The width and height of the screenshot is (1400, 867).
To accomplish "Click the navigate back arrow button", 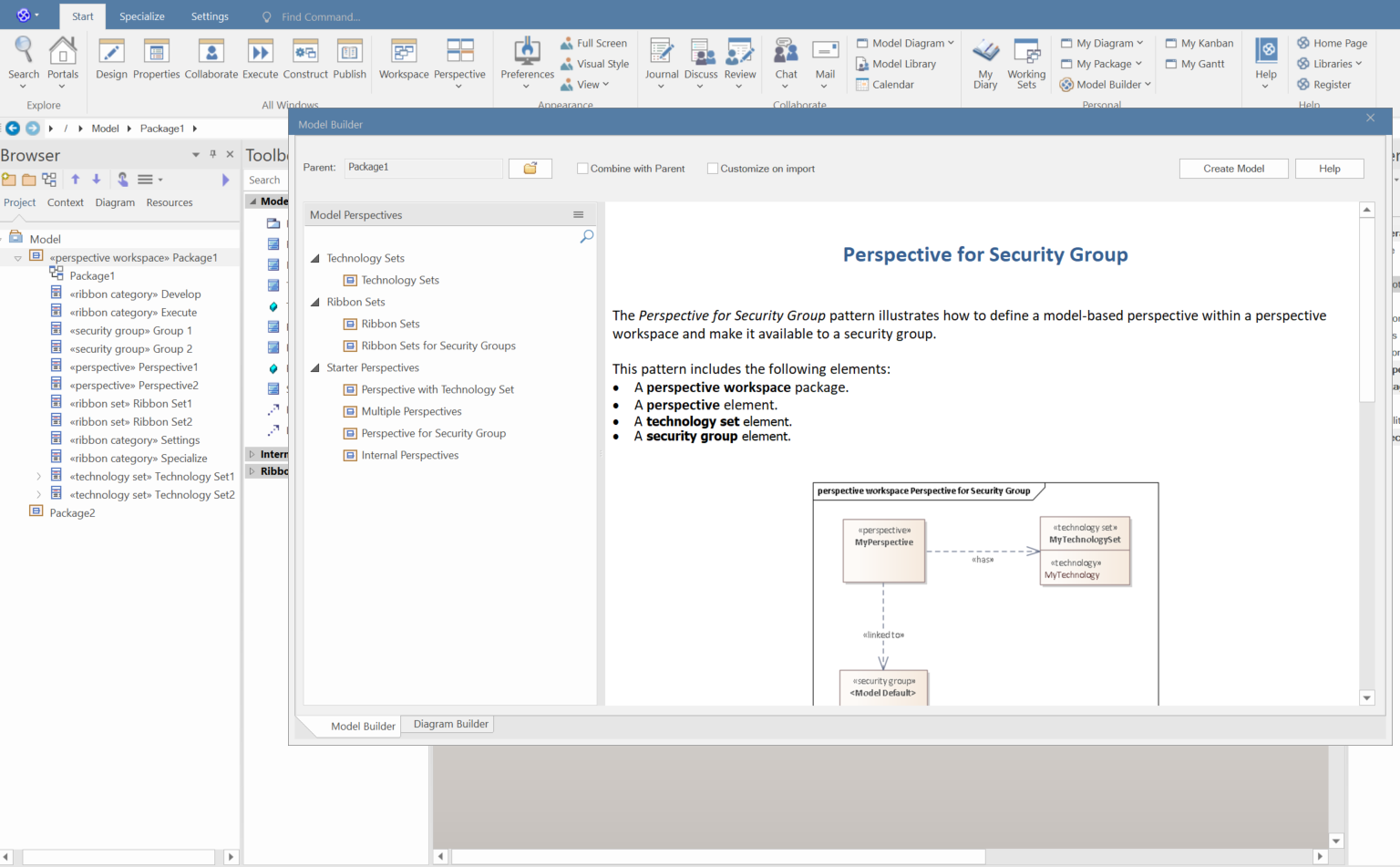I will pos(13,129).
